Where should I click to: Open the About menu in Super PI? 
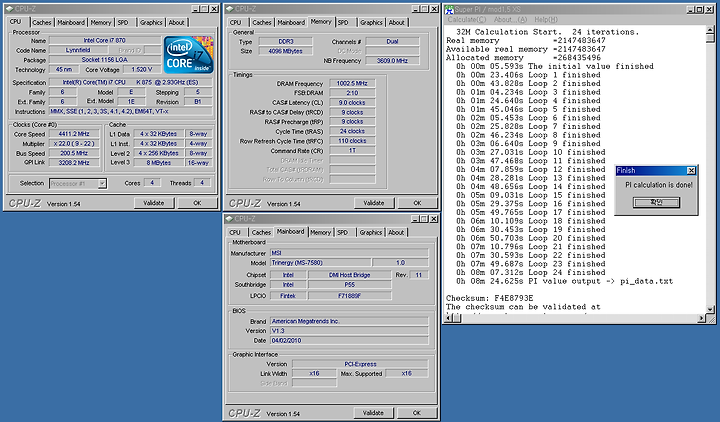510,20
